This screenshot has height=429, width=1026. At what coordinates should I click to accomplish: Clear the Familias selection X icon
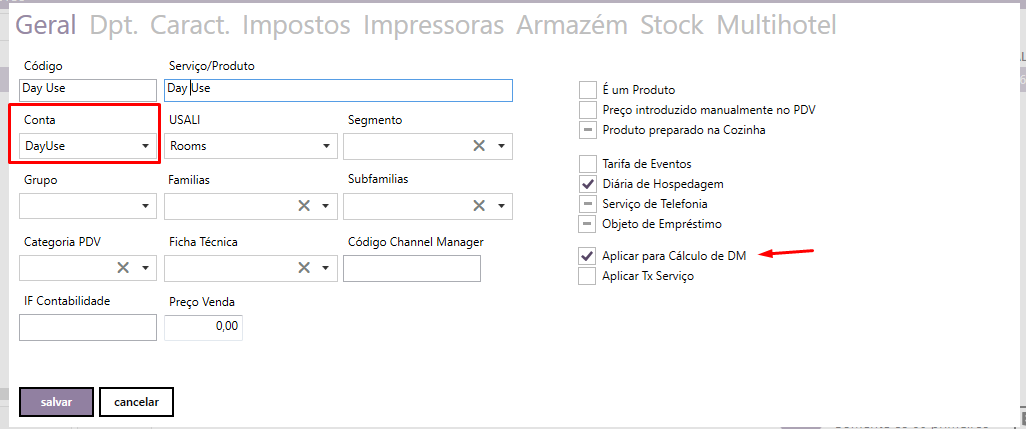pyautogui.click(x=303, y=206)
